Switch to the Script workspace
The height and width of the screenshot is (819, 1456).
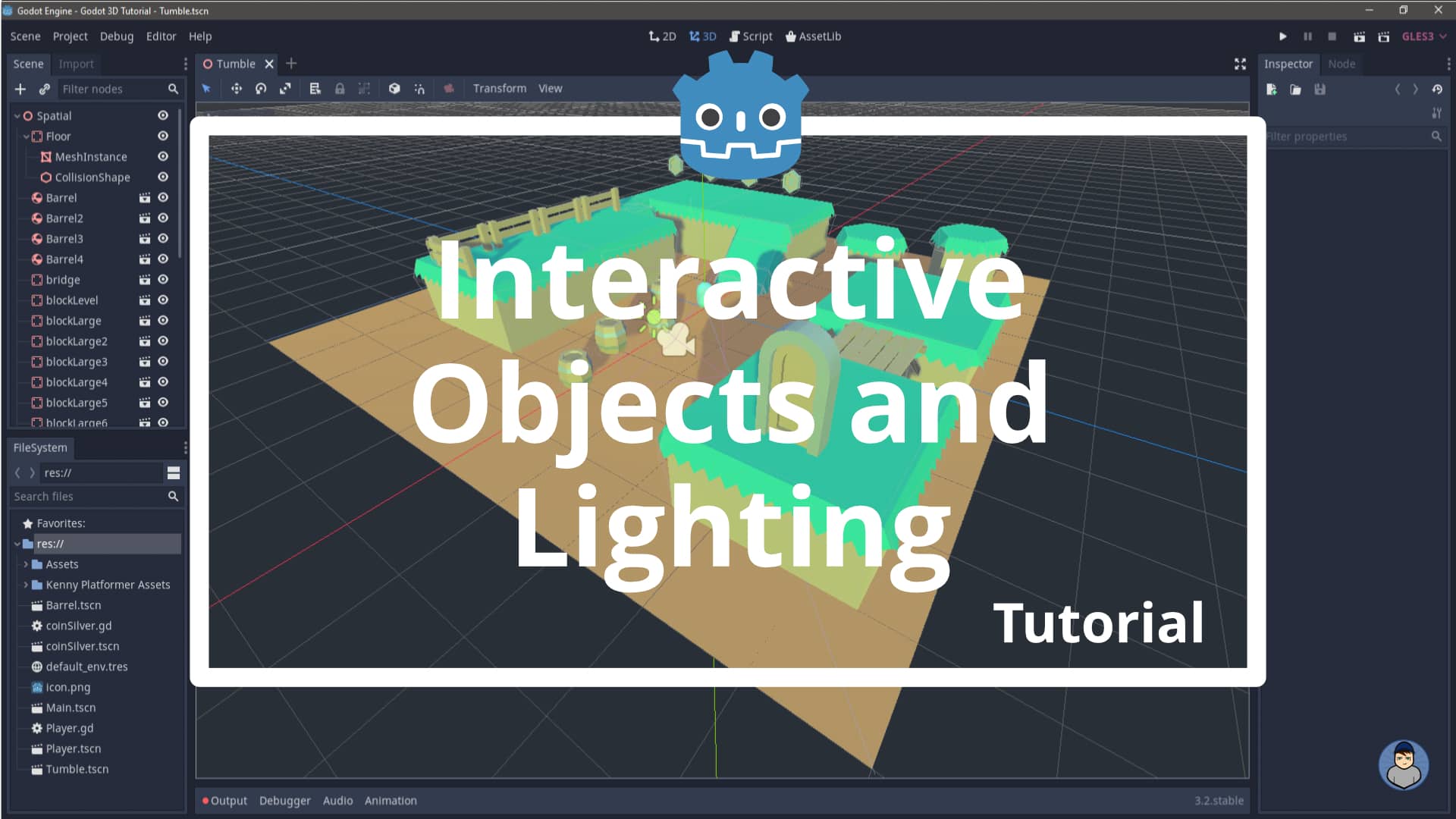pos(752,36)
